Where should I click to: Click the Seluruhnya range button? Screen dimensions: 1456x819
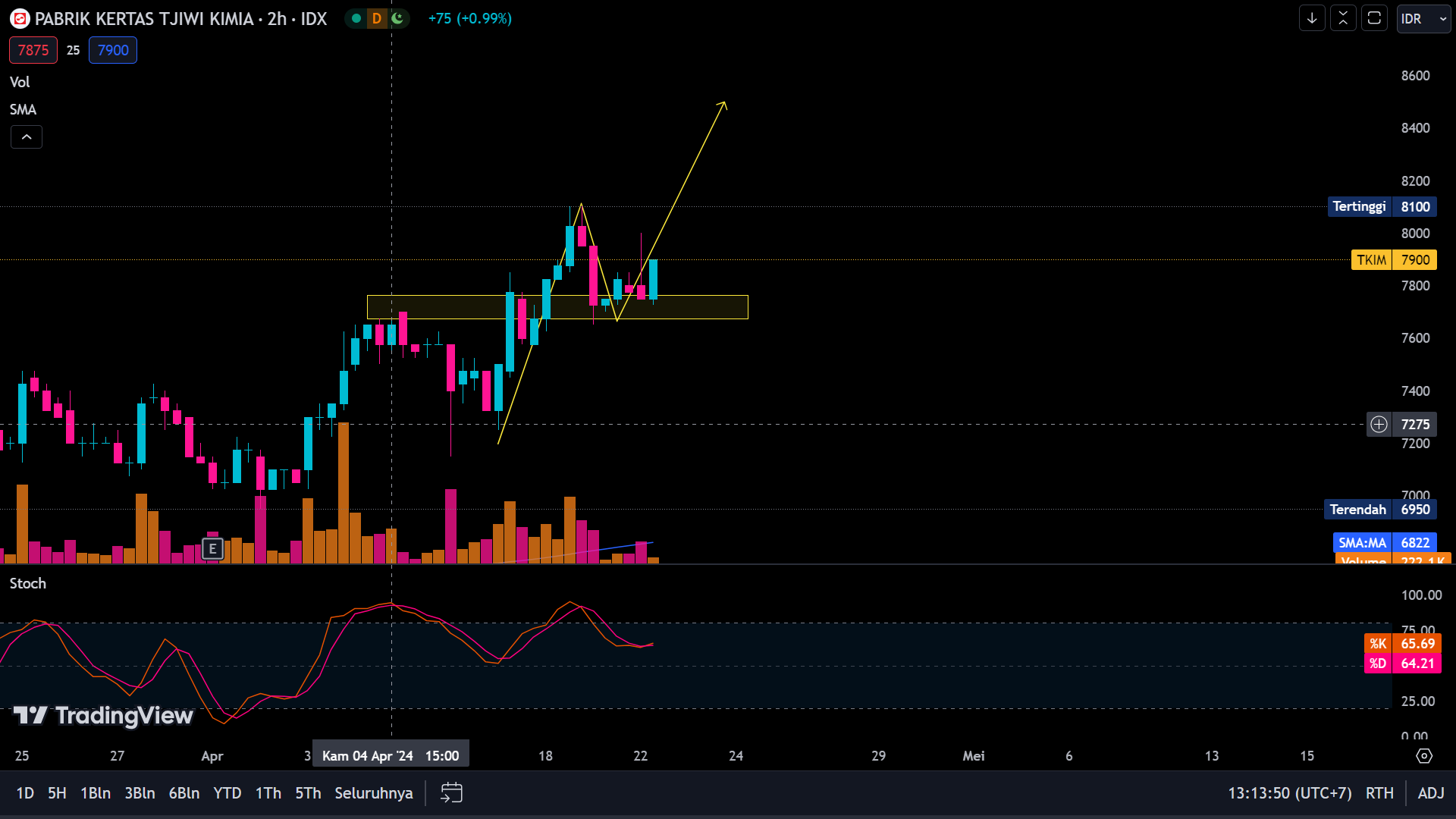click(x=373, y=792)
